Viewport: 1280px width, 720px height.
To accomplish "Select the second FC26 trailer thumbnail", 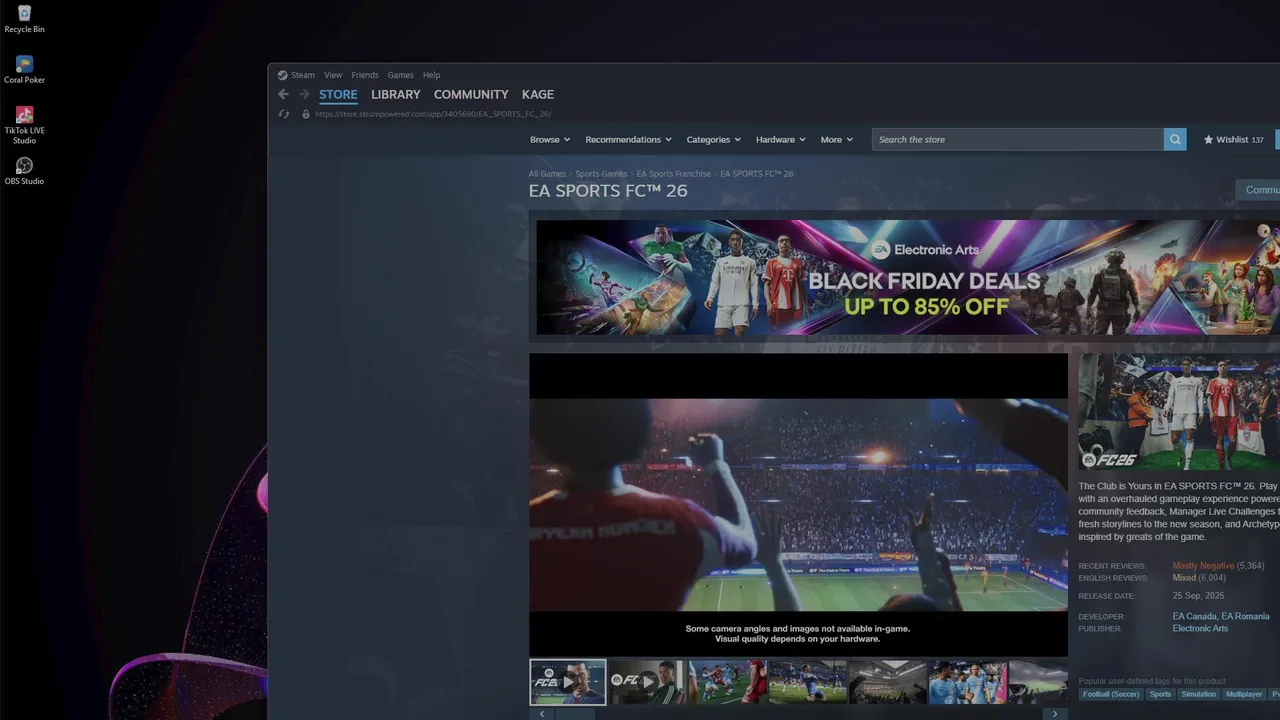I will tap(648, 682).
